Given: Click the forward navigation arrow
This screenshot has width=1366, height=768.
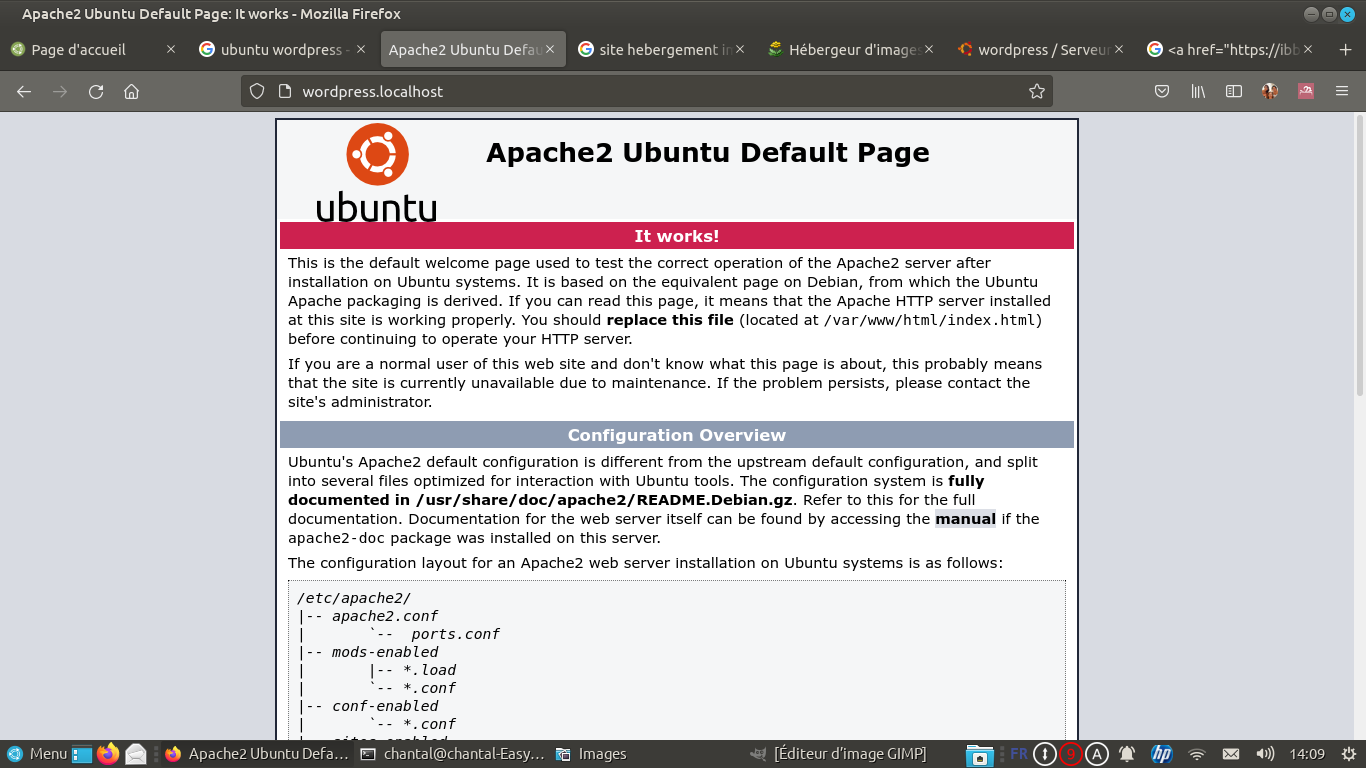Looking at the screenshot, I should click(x=60, y=91).
